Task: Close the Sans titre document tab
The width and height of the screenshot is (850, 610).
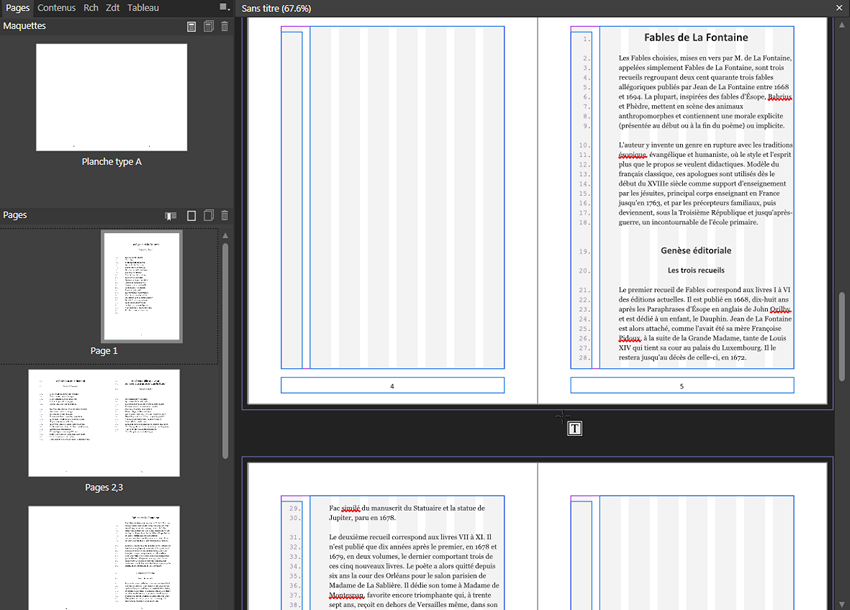Action: click(839, 8)
